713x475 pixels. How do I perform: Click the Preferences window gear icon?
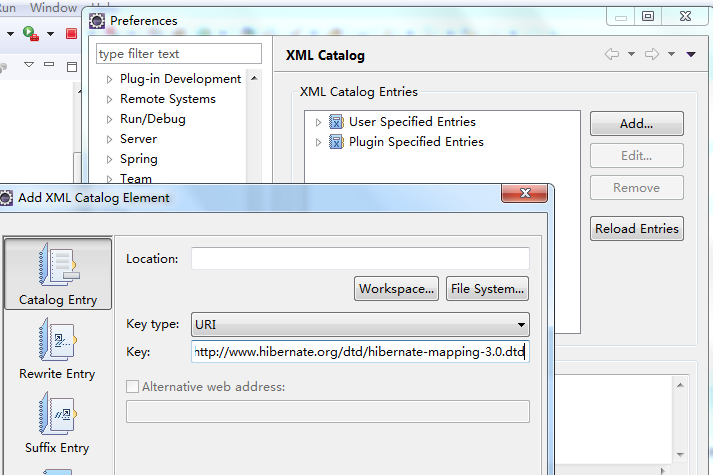click(97, 21)
